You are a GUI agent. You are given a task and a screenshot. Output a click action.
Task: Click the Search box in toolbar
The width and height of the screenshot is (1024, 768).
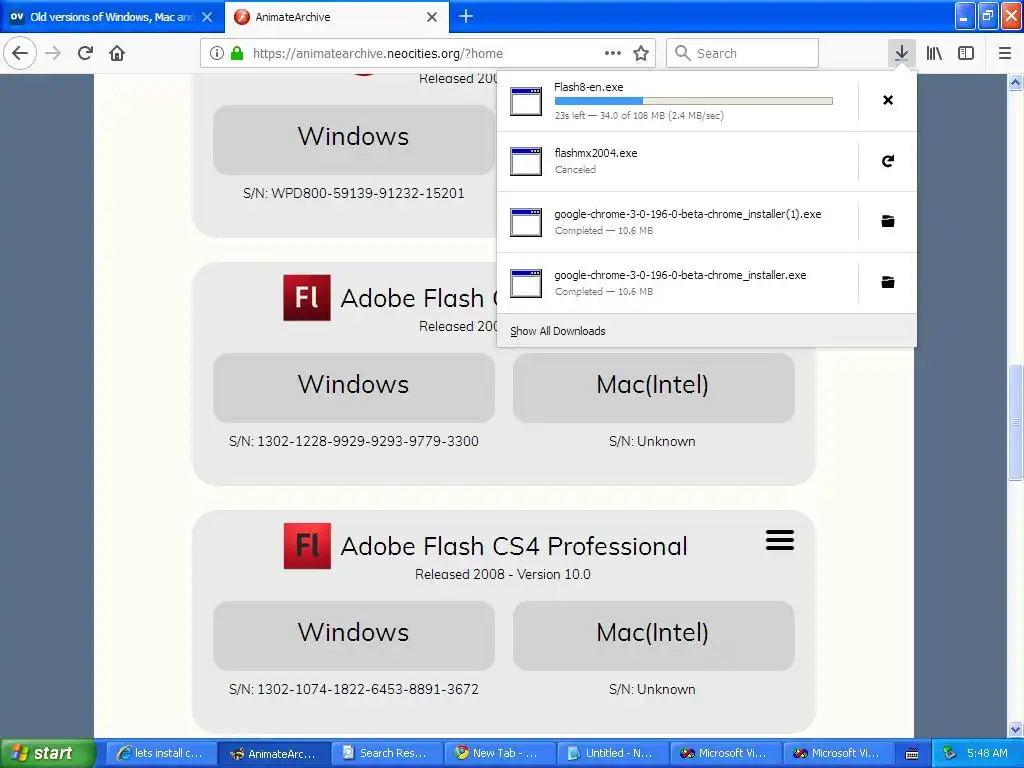742,53
